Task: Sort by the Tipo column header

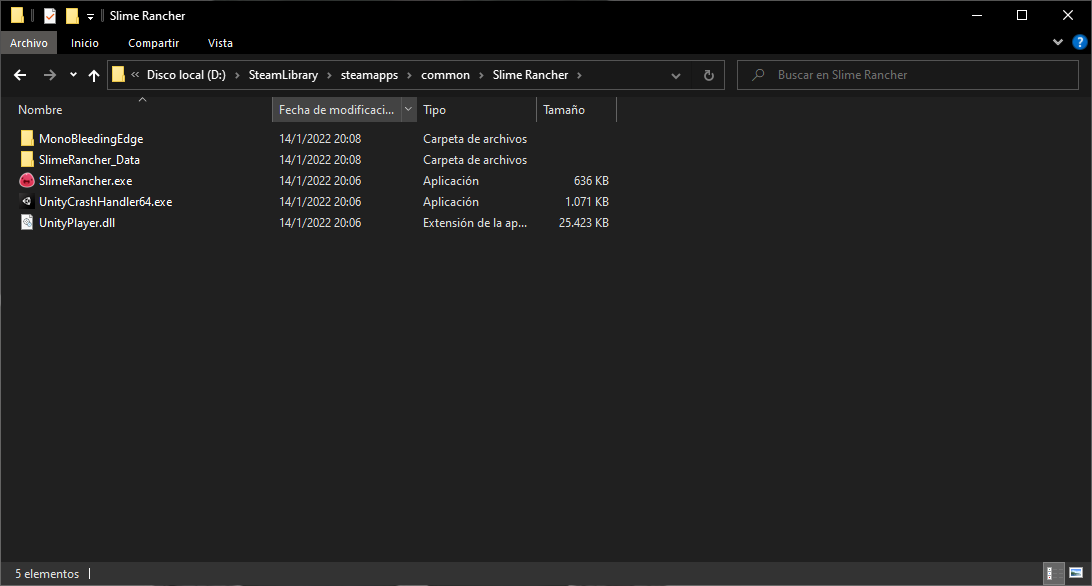Action: (476, 109)
